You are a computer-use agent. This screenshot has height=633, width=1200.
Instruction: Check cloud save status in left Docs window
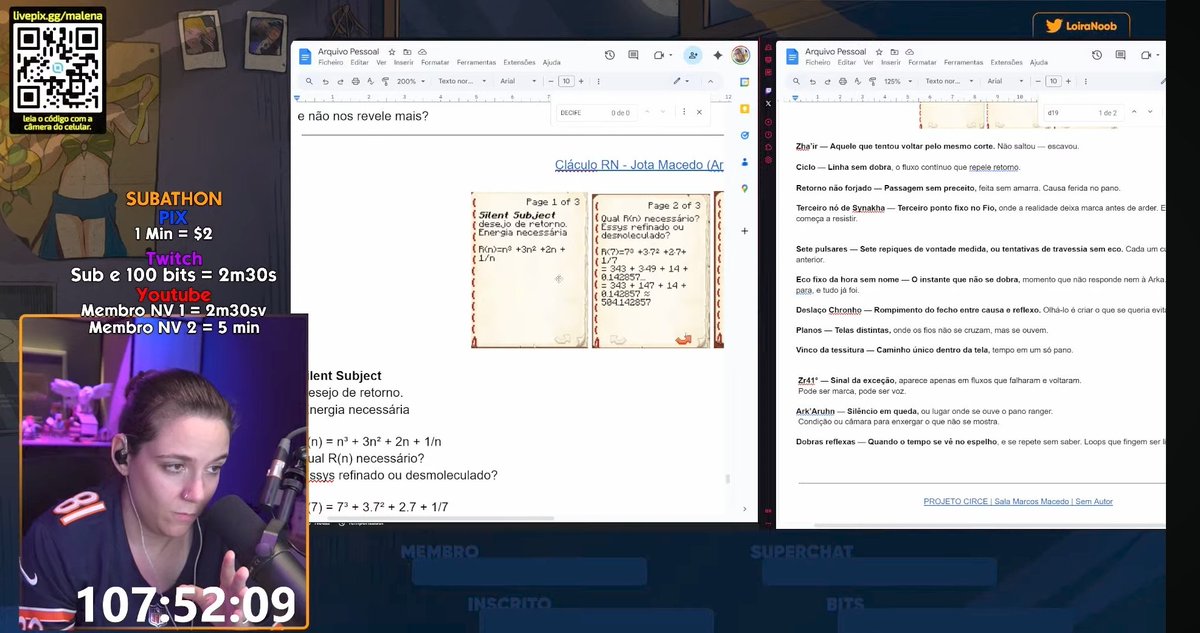(422, 51)
